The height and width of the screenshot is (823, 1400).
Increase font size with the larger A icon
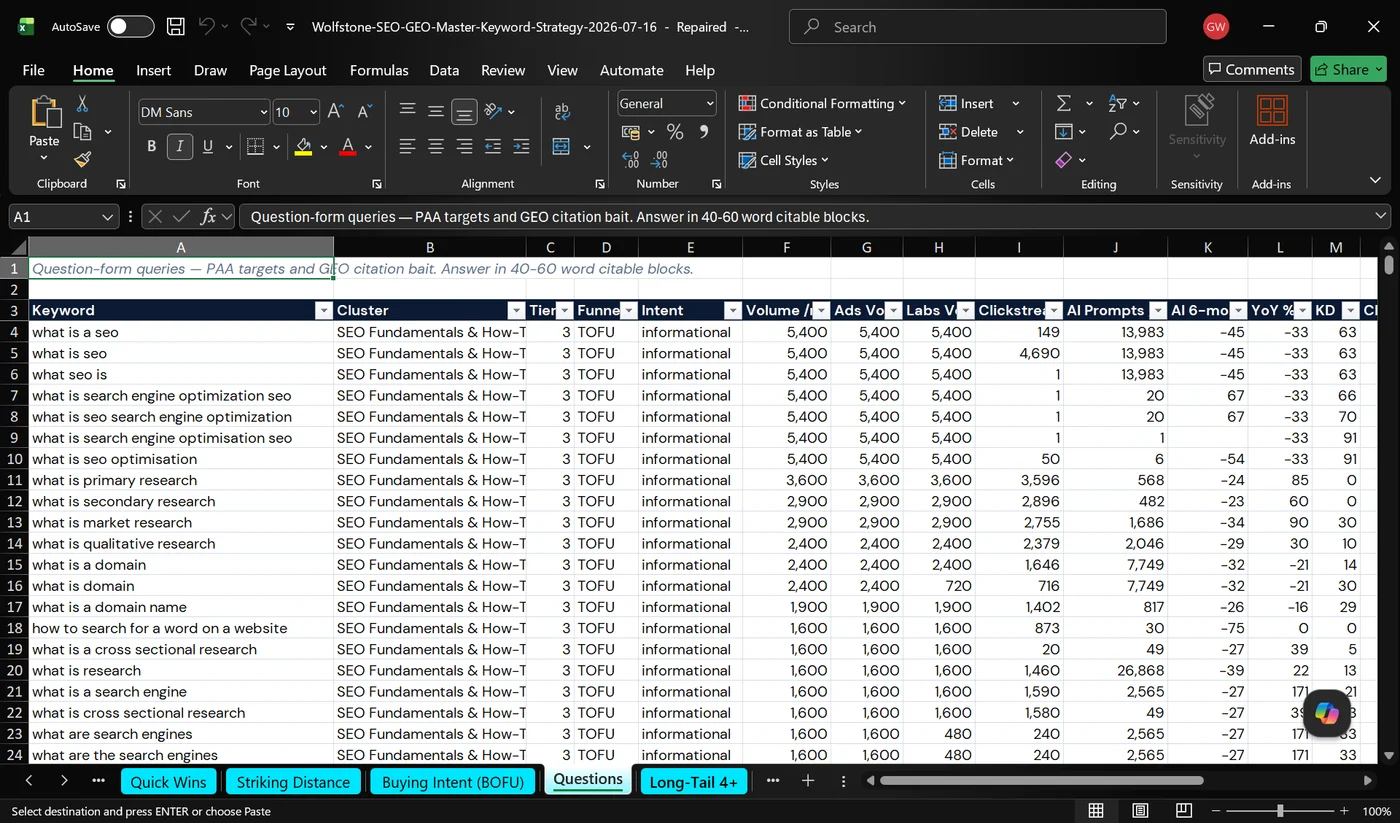click(336, 112)
